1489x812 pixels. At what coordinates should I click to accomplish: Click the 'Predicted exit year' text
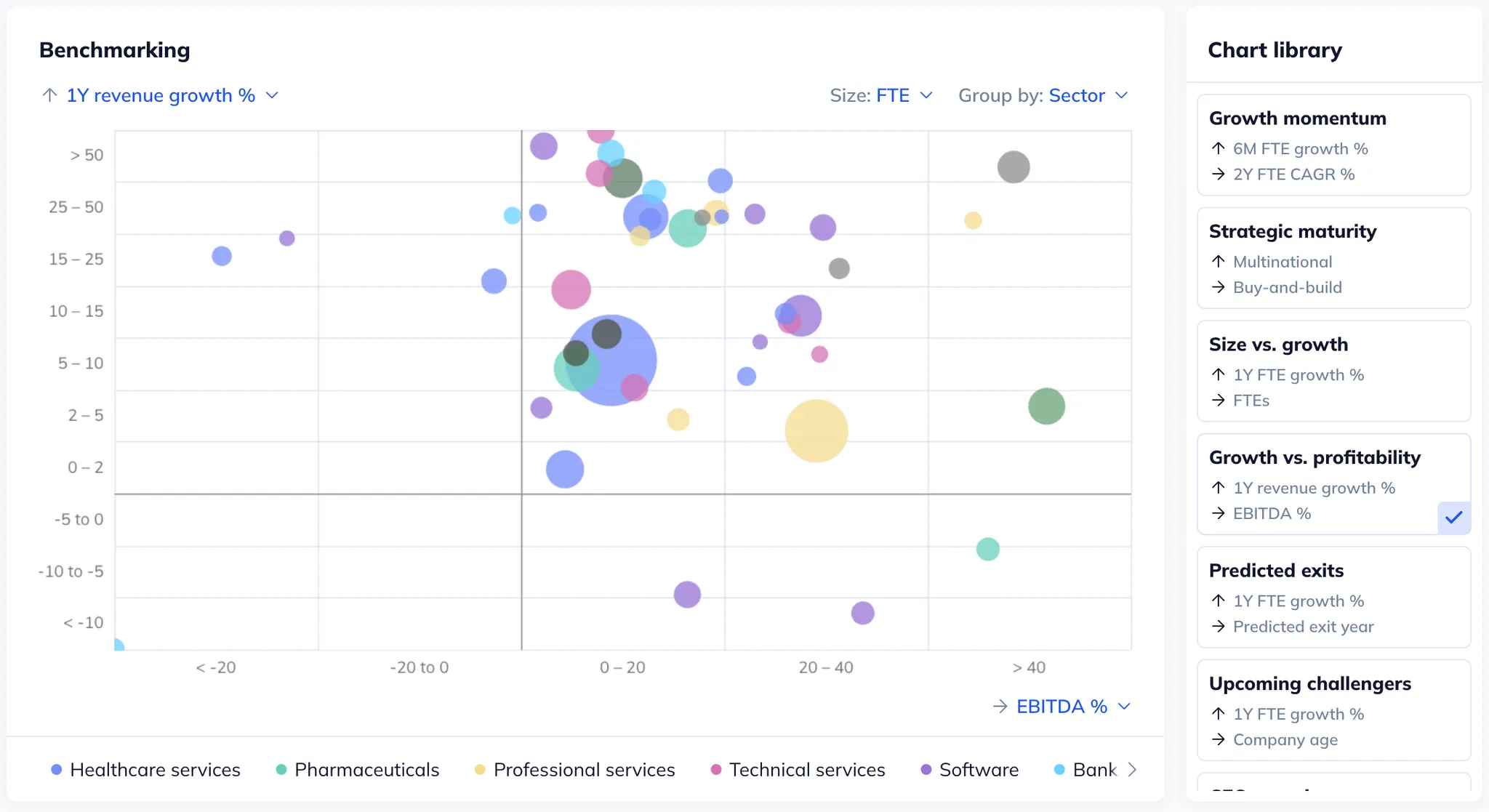1304,626
